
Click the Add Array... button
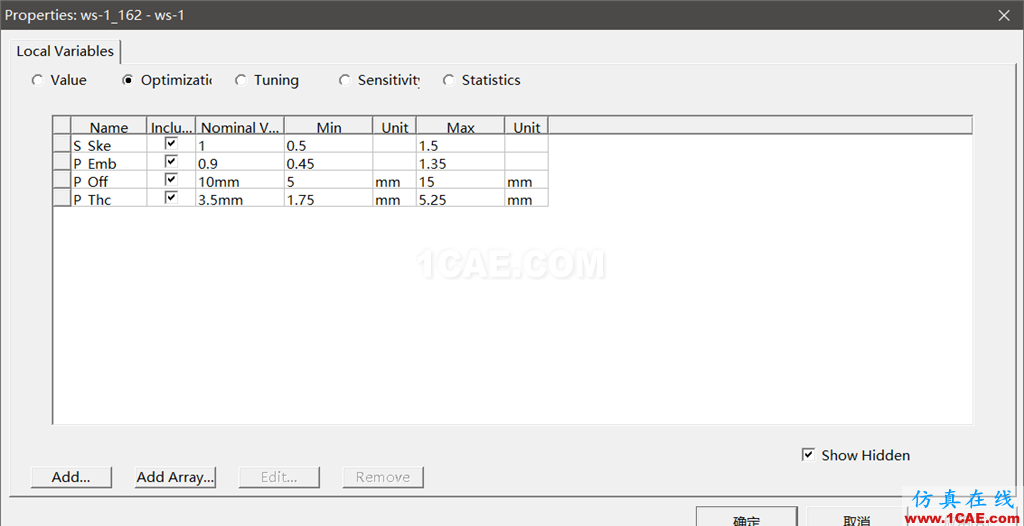pos(175,477)
